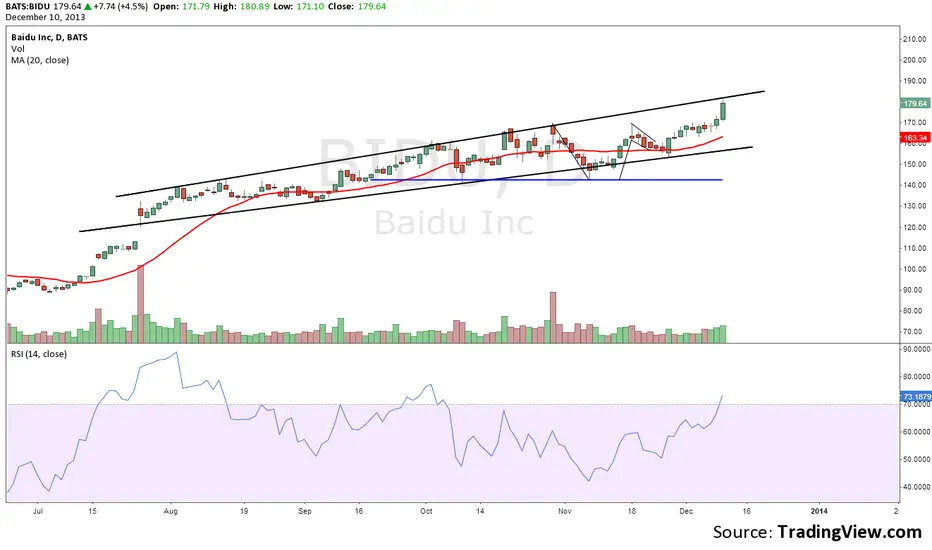Image resolution: width=932 pixels, height=550 pixels.
Task: Click the MA (20, close) indicator label
Action: coord(40,60)
